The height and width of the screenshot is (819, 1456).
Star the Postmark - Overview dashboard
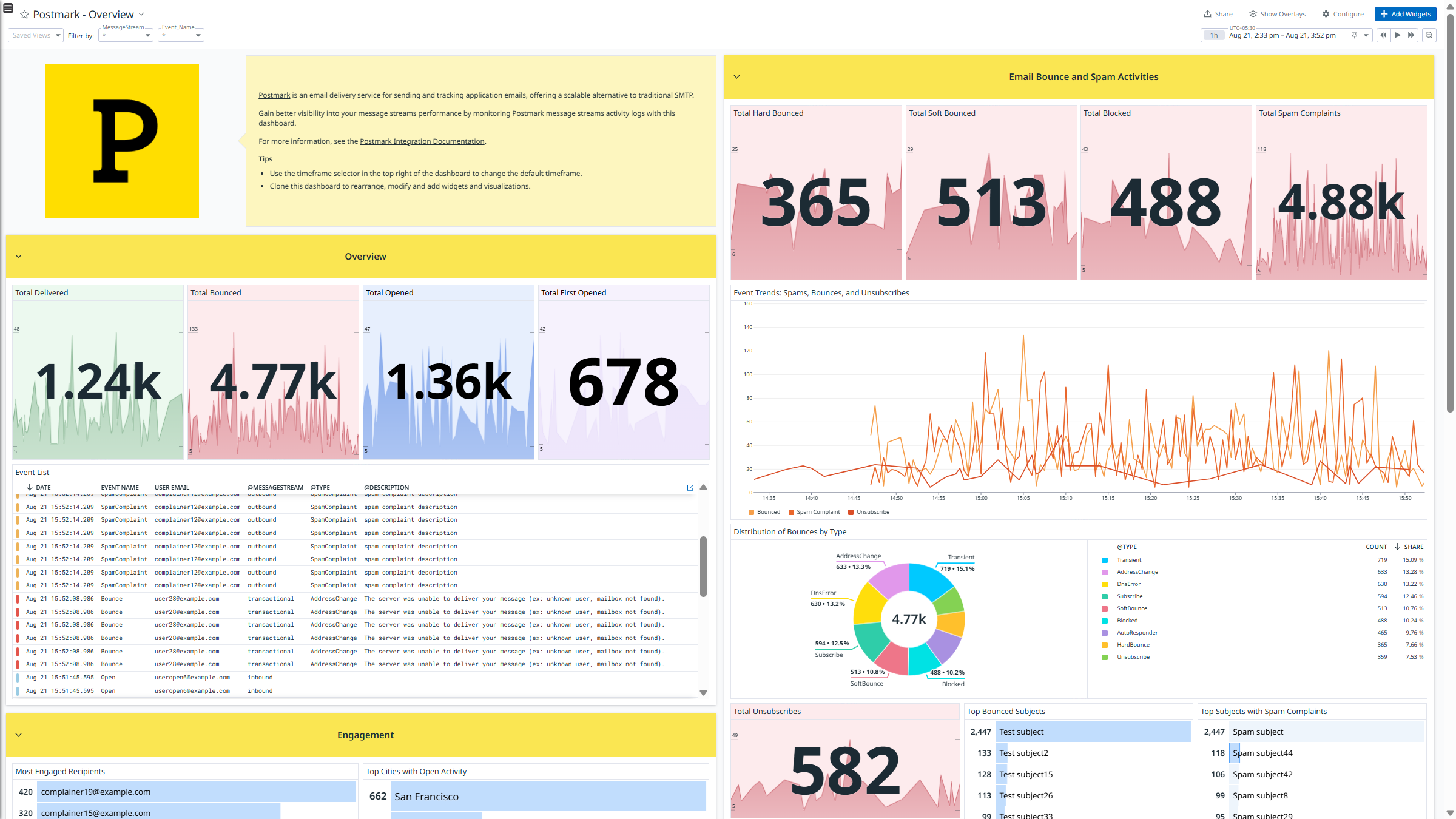[x=24, y=15]
